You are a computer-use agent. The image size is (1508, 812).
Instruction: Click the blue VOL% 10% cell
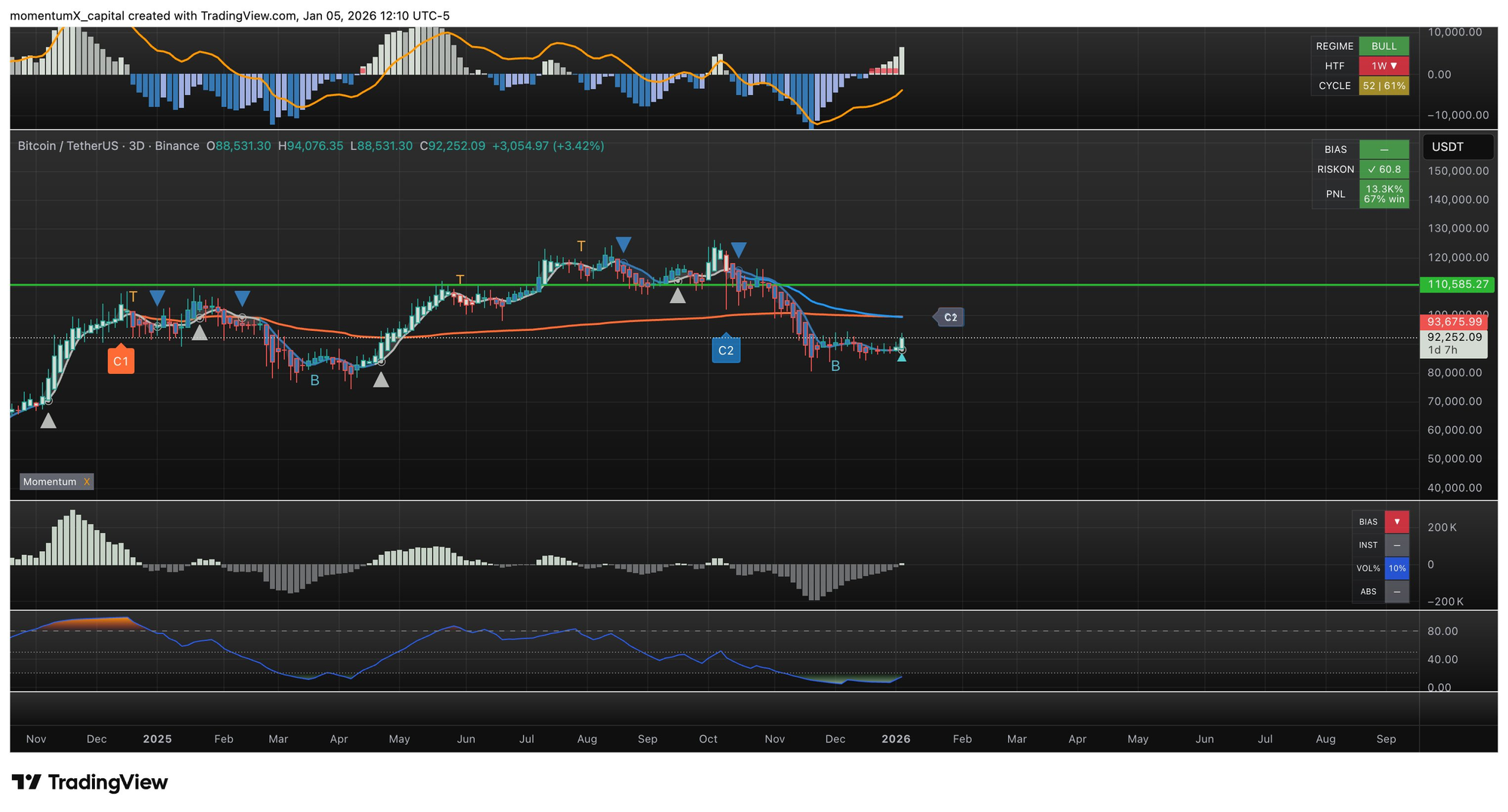pyautogui.click(x=1396, y=568)
